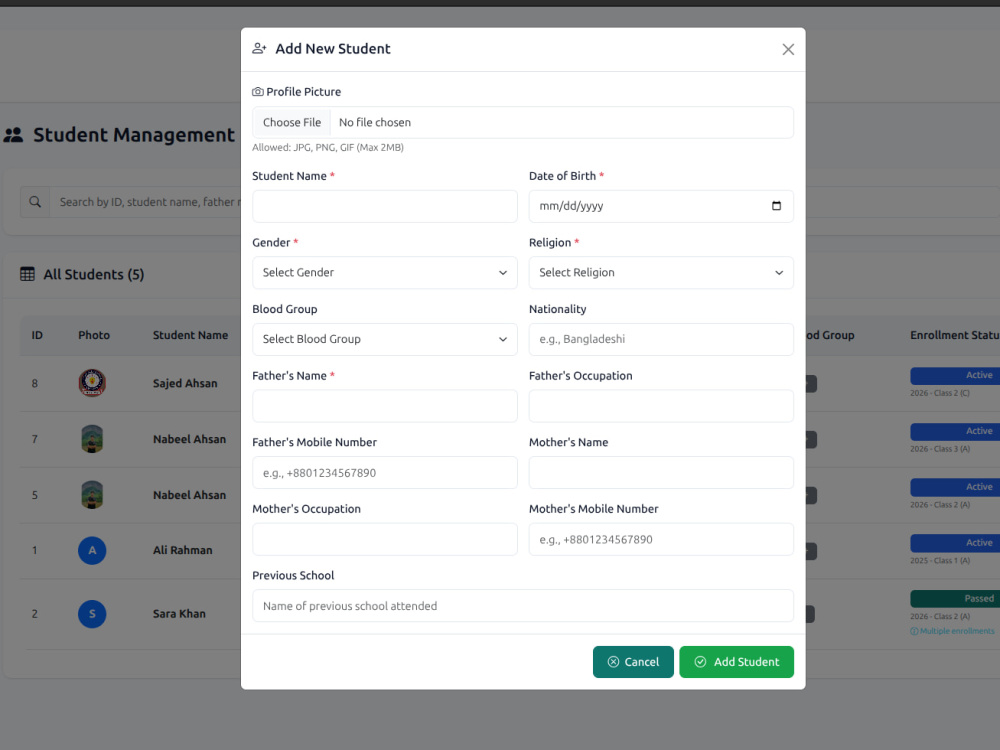Open the Select Gender dropdown
Screen dimensions: 1000x750
coord(385,272)
